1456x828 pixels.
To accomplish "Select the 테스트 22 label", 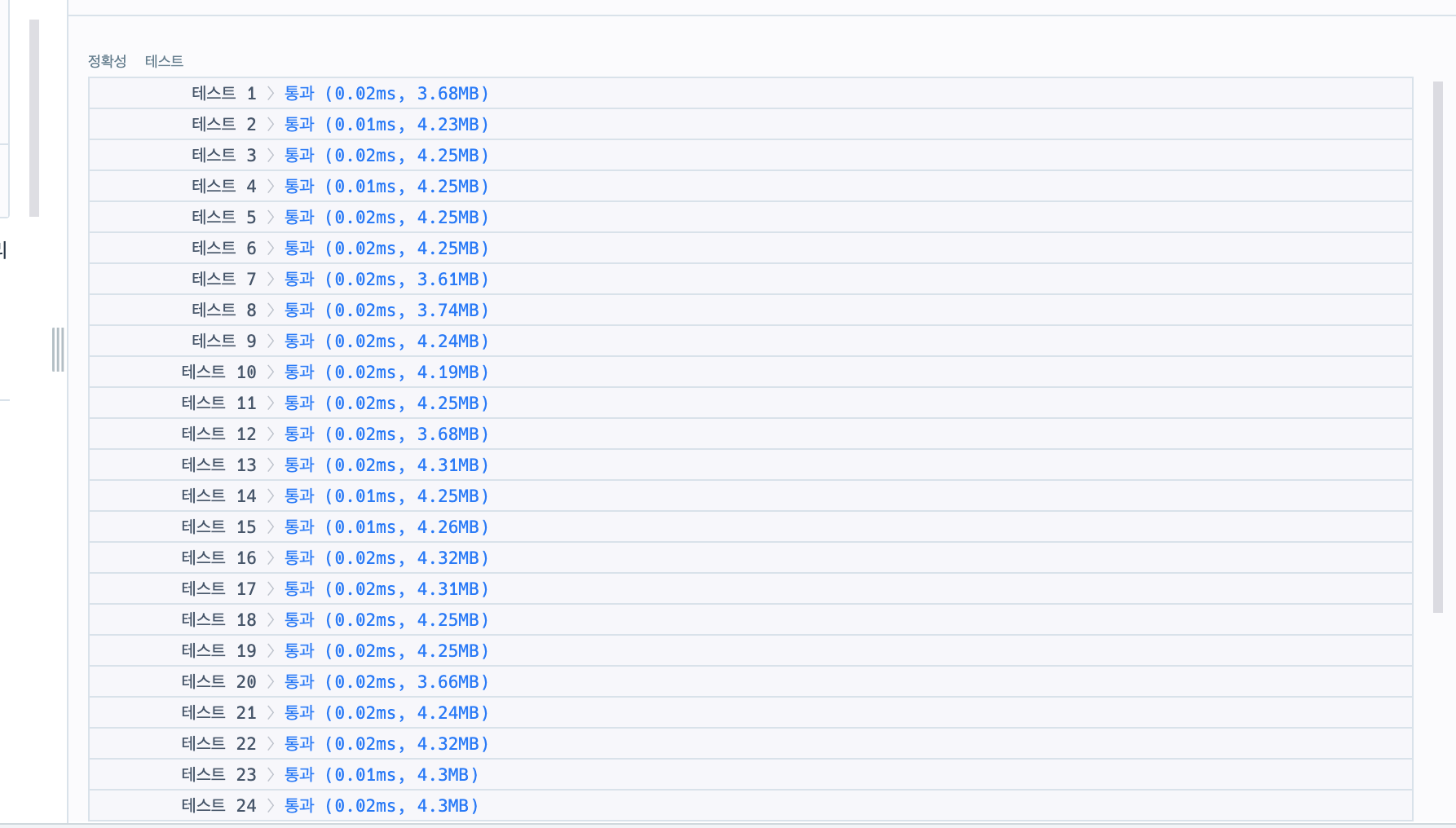I will (x=219, y=744).
